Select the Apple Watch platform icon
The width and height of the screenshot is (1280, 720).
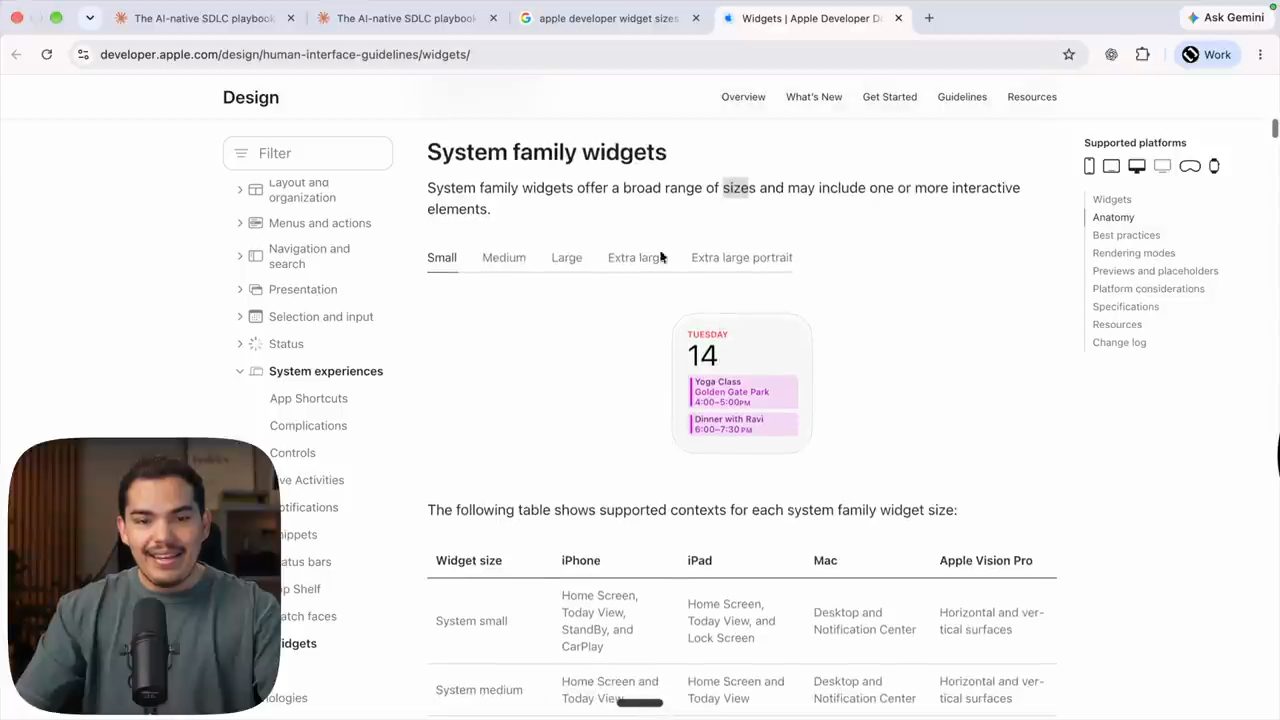click(x=1214, y=166)
